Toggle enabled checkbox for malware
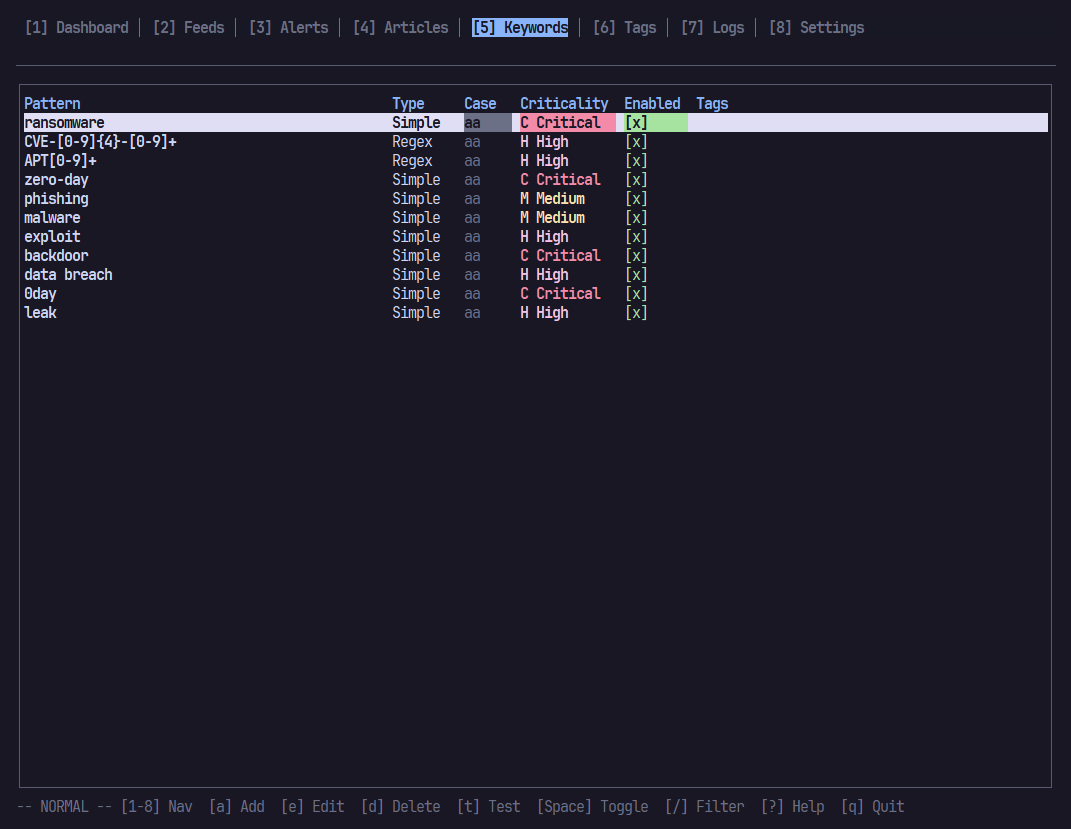The width and height of the screenshot is (1071, 829). [636, 218]
